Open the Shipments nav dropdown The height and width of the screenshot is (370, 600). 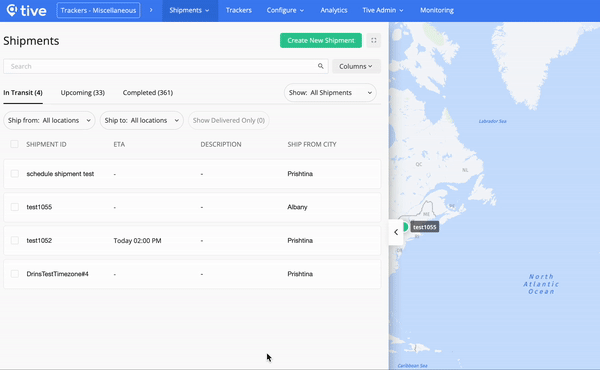190,10
